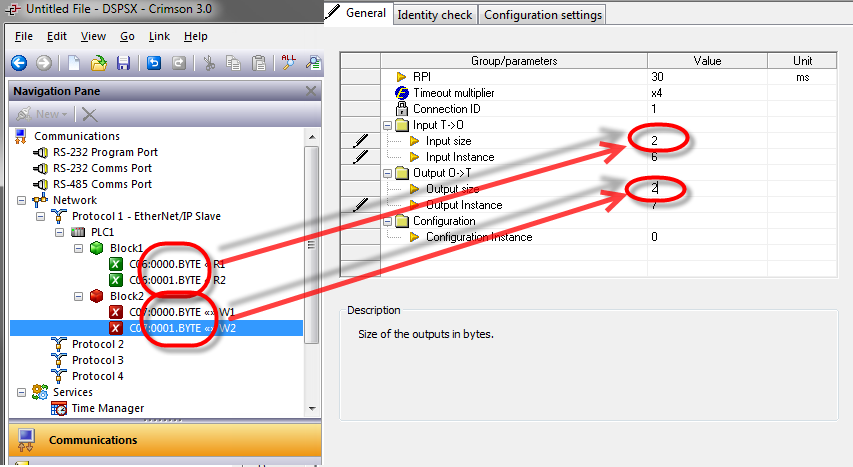Cut selection with scissors icon
The height and width of the screenshot is (467, 853).
209,63
